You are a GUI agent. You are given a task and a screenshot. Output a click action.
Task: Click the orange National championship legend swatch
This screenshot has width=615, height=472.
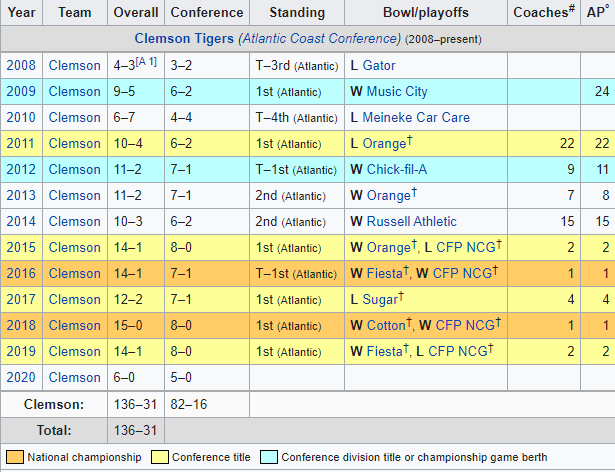15,457
